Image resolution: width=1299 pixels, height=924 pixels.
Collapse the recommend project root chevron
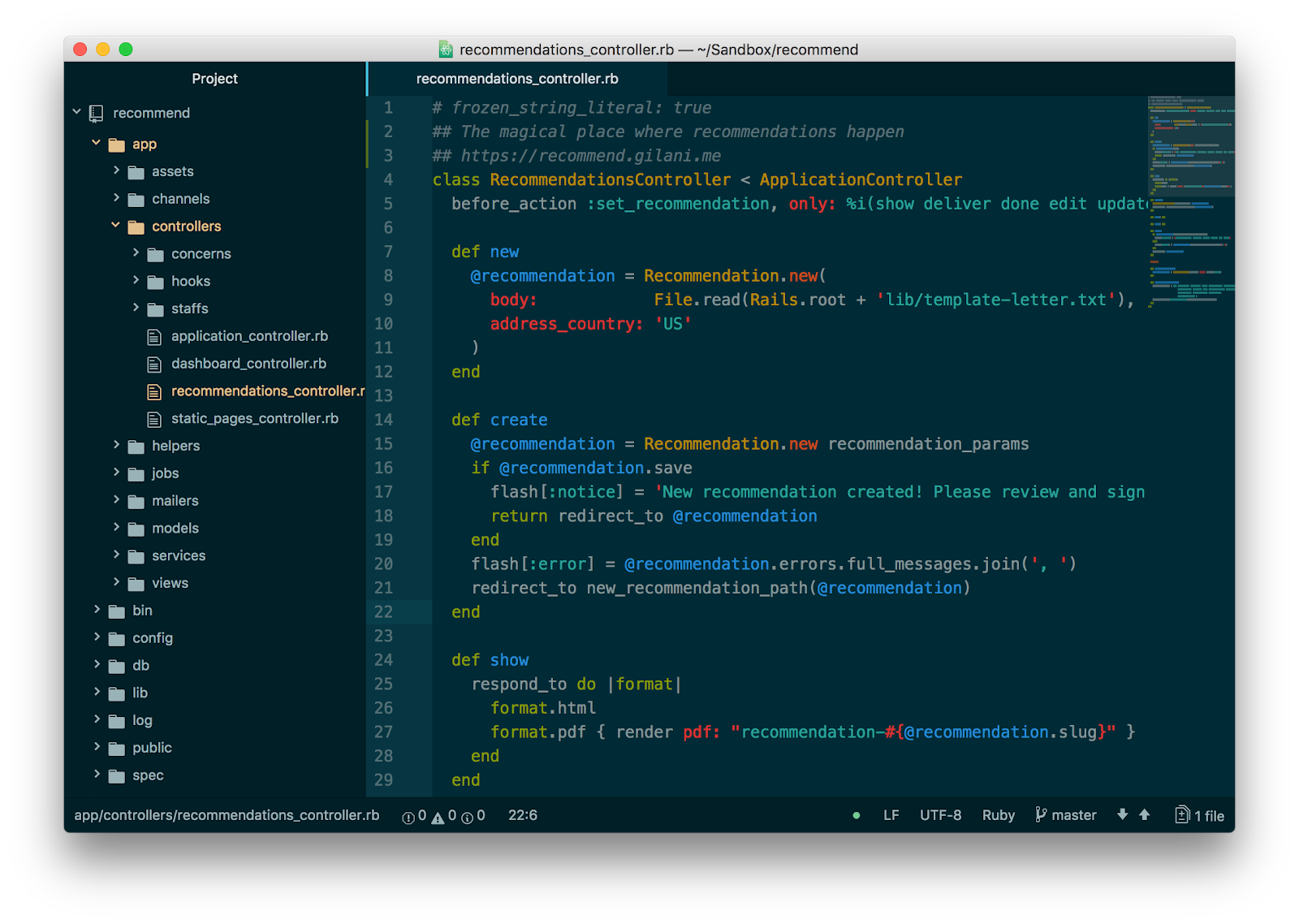pyautogui.click(x=76, y=112)
